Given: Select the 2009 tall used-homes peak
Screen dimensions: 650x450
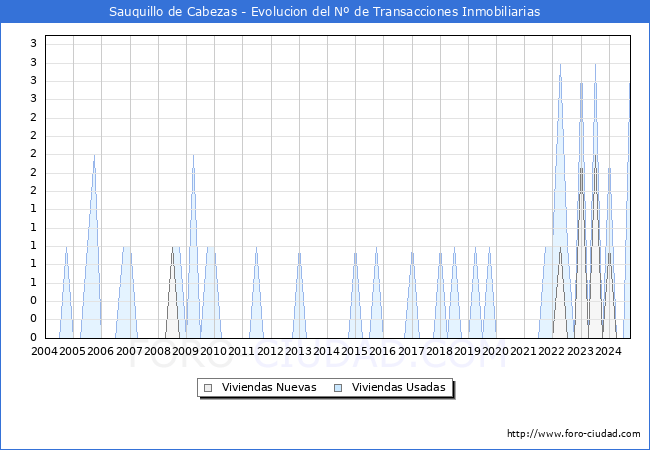Looking at the screenshot, I should 193,246.
